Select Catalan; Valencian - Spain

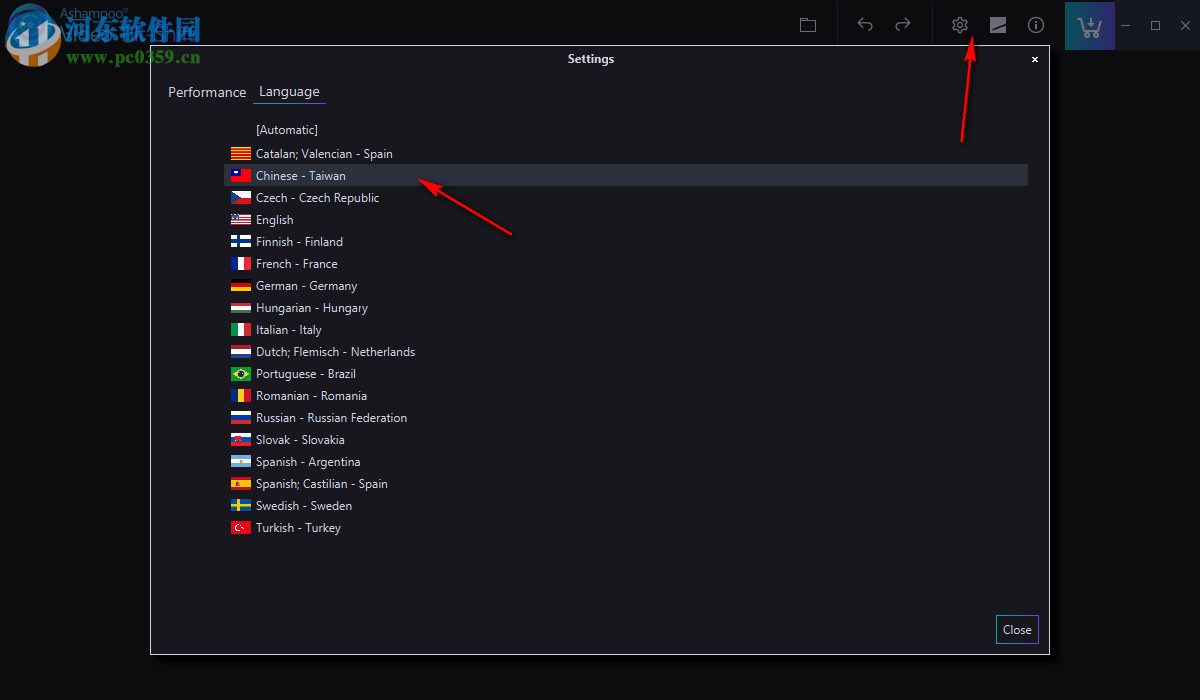(x=626, y=154)
